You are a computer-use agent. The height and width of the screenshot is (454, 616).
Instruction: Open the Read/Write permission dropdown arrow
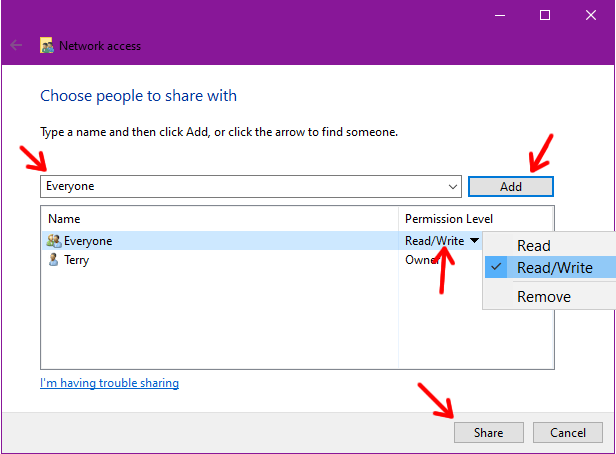click(474, 240)
